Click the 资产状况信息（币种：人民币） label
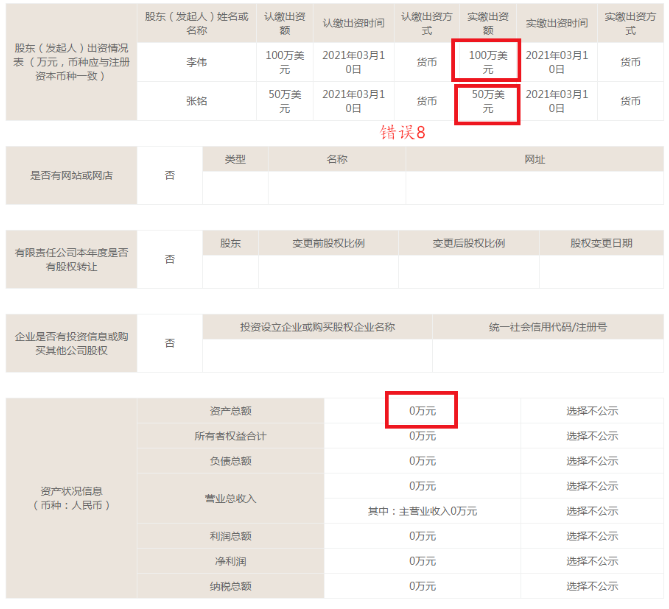Screen dimensions: 669x609 tap(71, 498)
